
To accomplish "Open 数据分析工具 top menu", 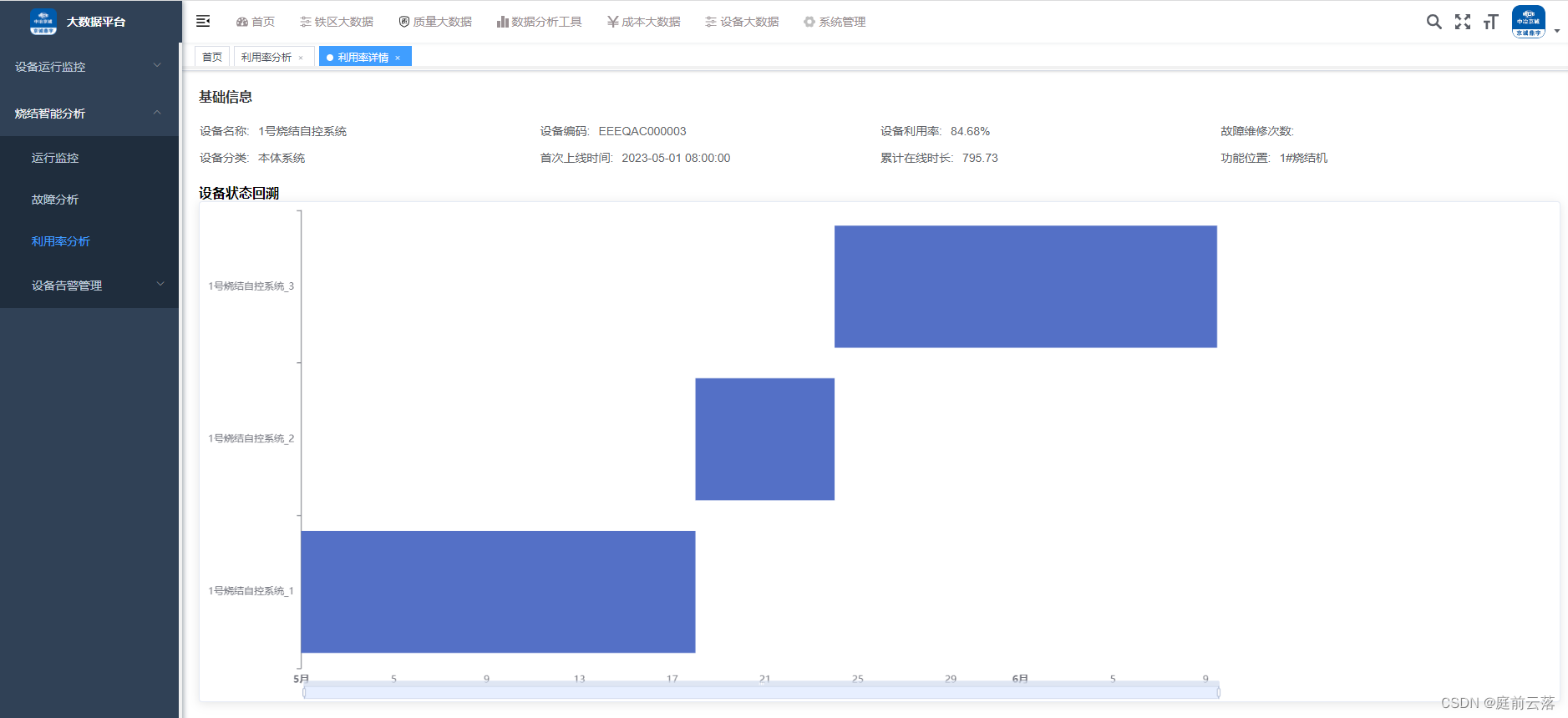I will point(539,22).
